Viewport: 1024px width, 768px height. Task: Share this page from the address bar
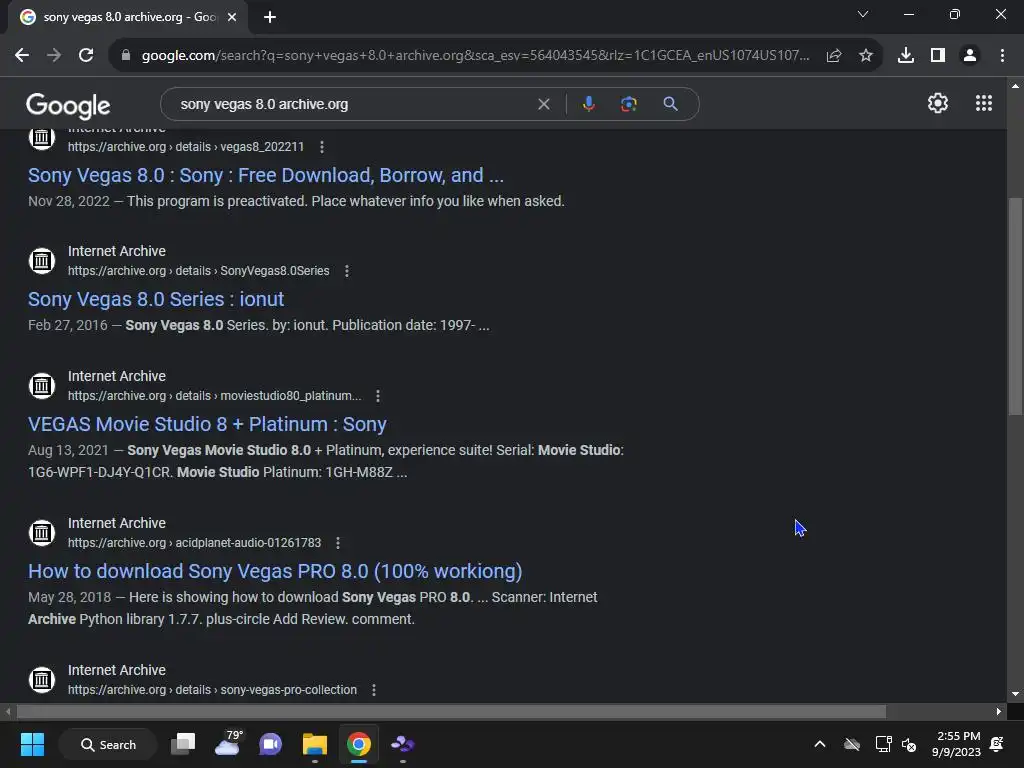(833, 56)
